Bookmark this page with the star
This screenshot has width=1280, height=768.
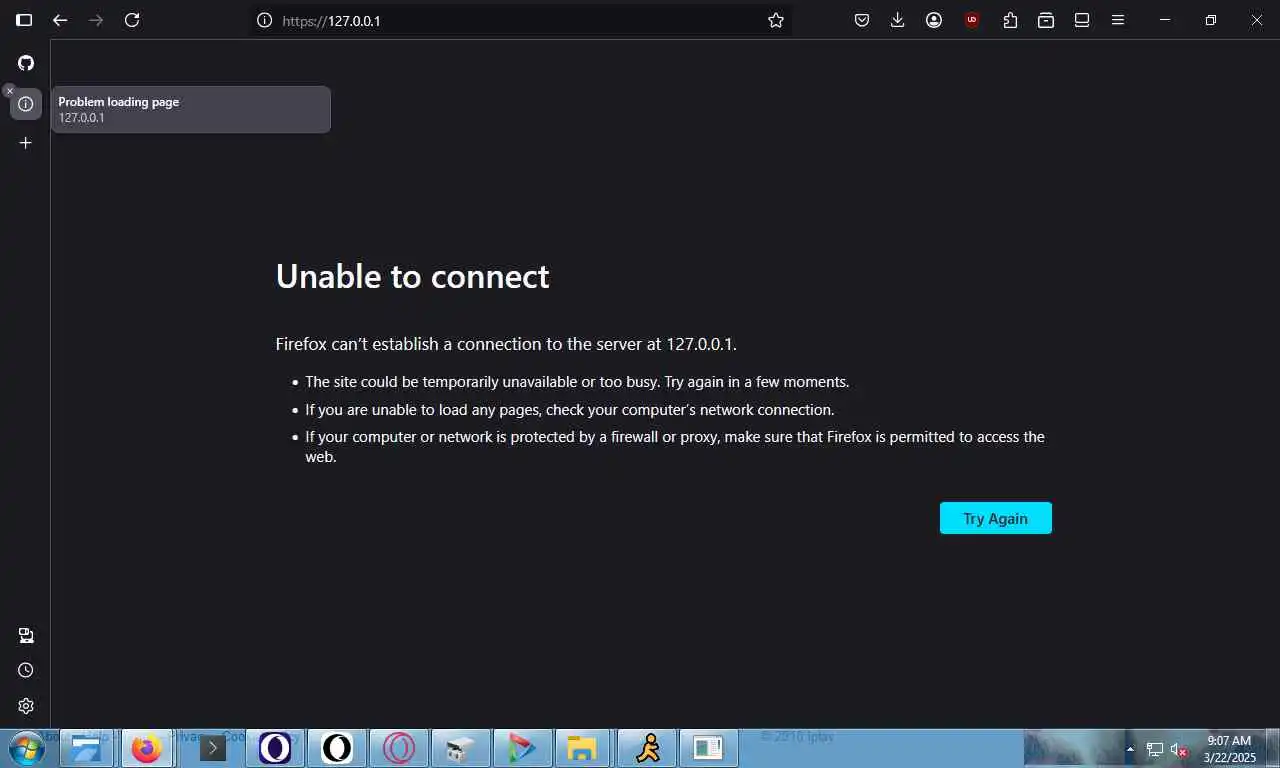pos(776,20)
